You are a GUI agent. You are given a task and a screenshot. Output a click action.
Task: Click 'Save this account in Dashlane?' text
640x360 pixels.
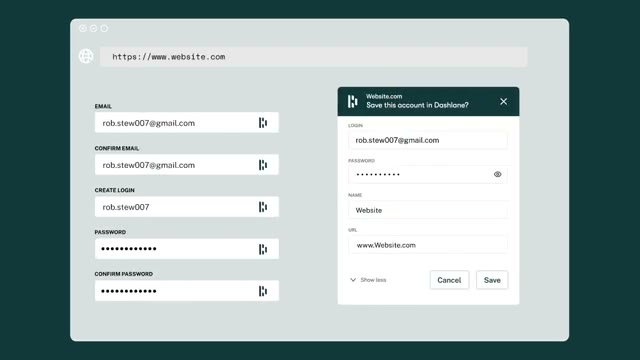[x=417, y=105]
